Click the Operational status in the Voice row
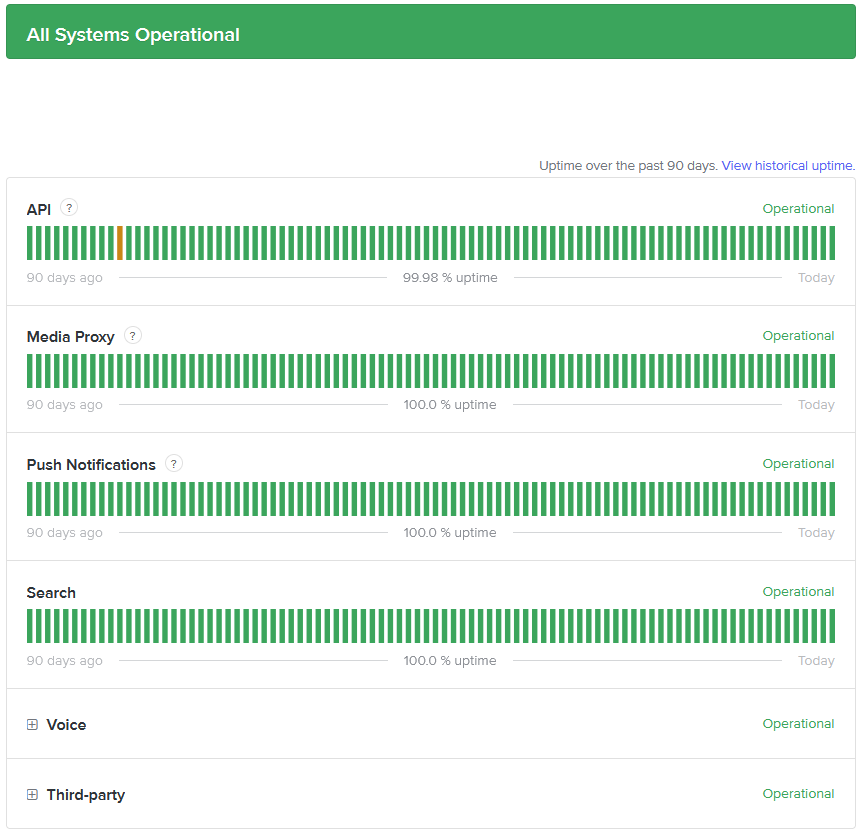 [x=798, y=724]
